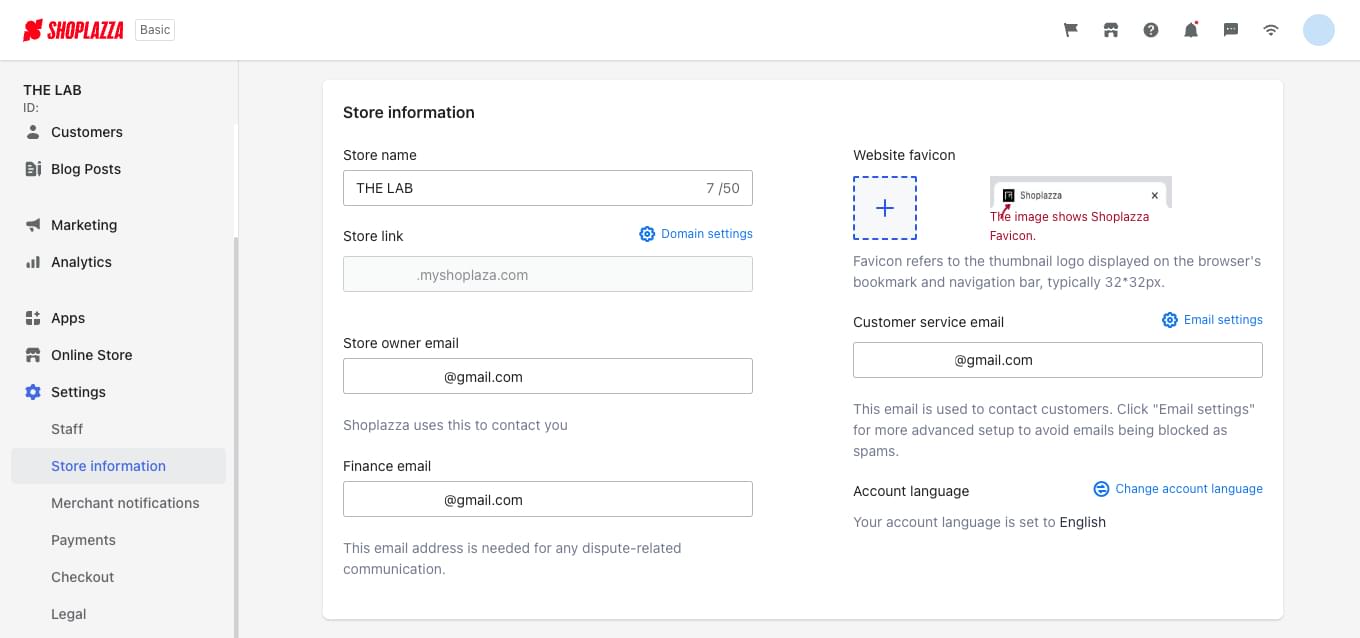Click the Shoplazza logo
This screenshot has height=638, width=1360.
(x=74, y=30)
